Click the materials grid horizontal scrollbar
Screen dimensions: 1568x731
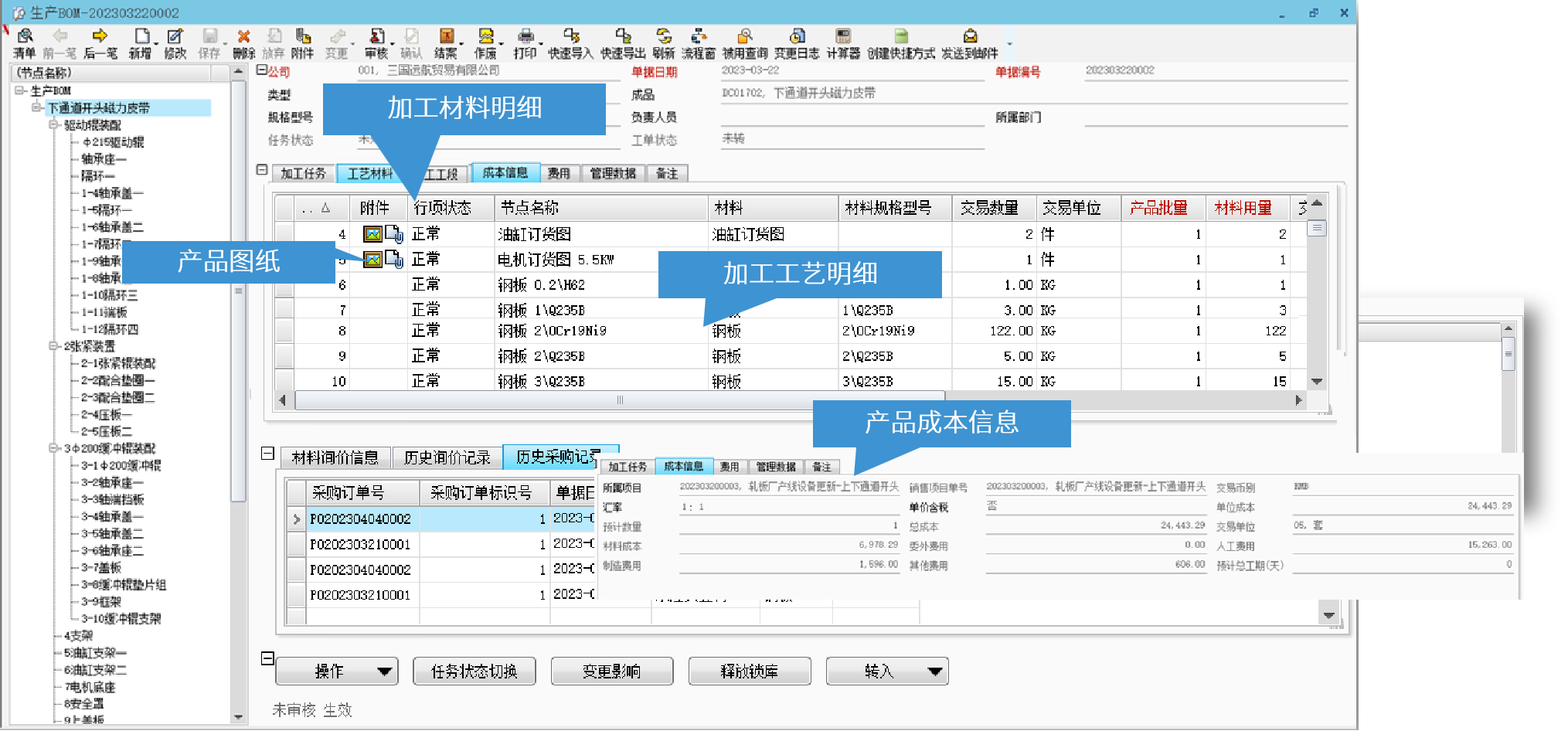coord(619,399)
